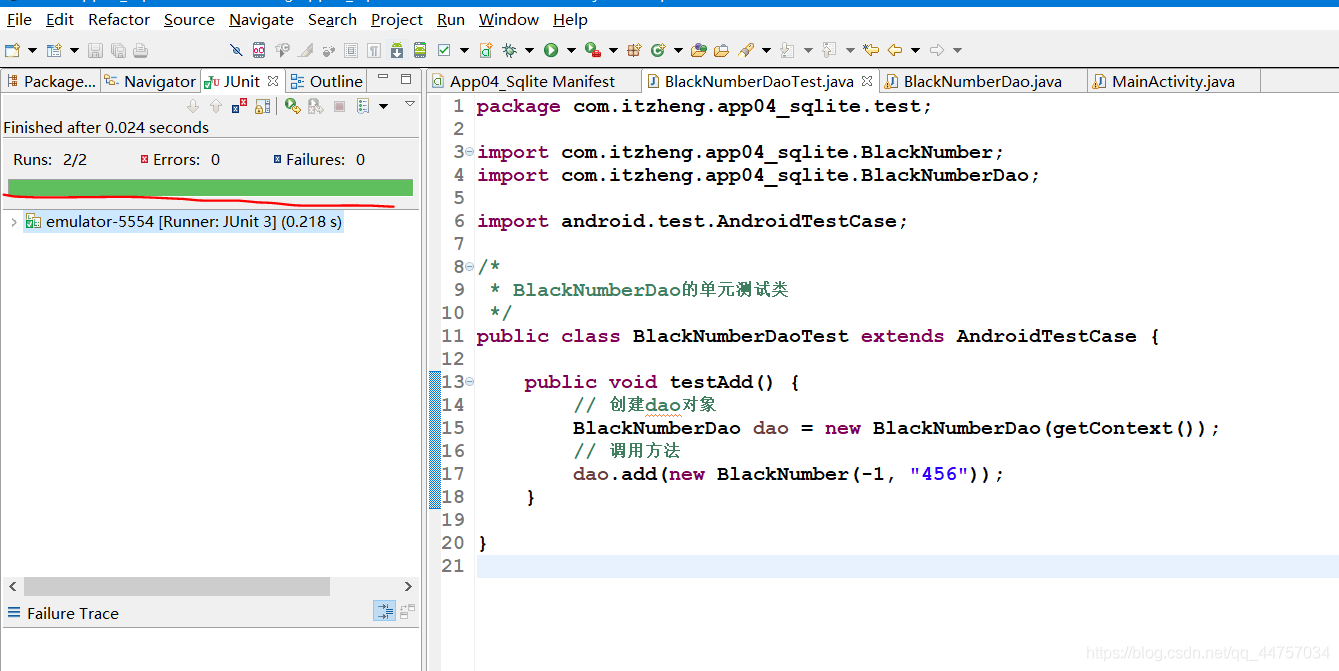
Task: Toggle Show Failures Only in JUnit view
Action: tap(239, 106)
